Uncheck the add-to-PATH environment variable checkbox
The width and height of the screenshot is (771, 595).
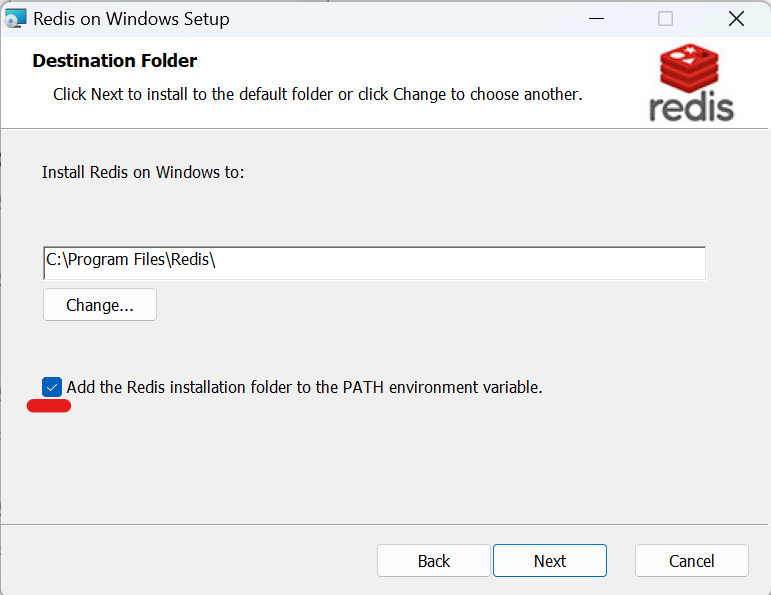[x=52, y=387]
